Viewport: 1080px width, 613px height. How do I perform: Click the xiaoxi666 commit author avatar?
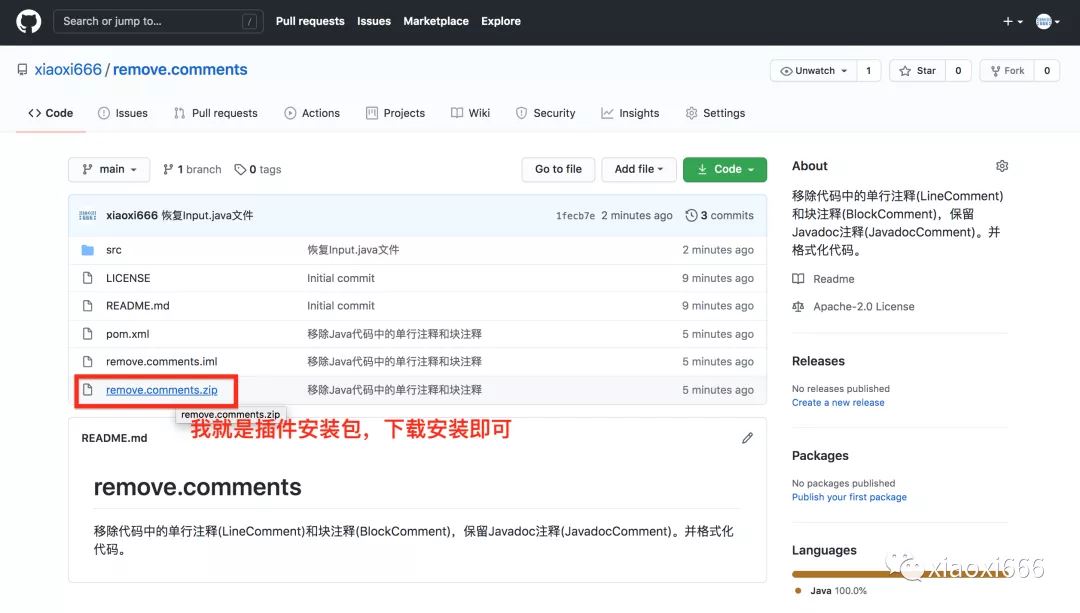[88, 215]
